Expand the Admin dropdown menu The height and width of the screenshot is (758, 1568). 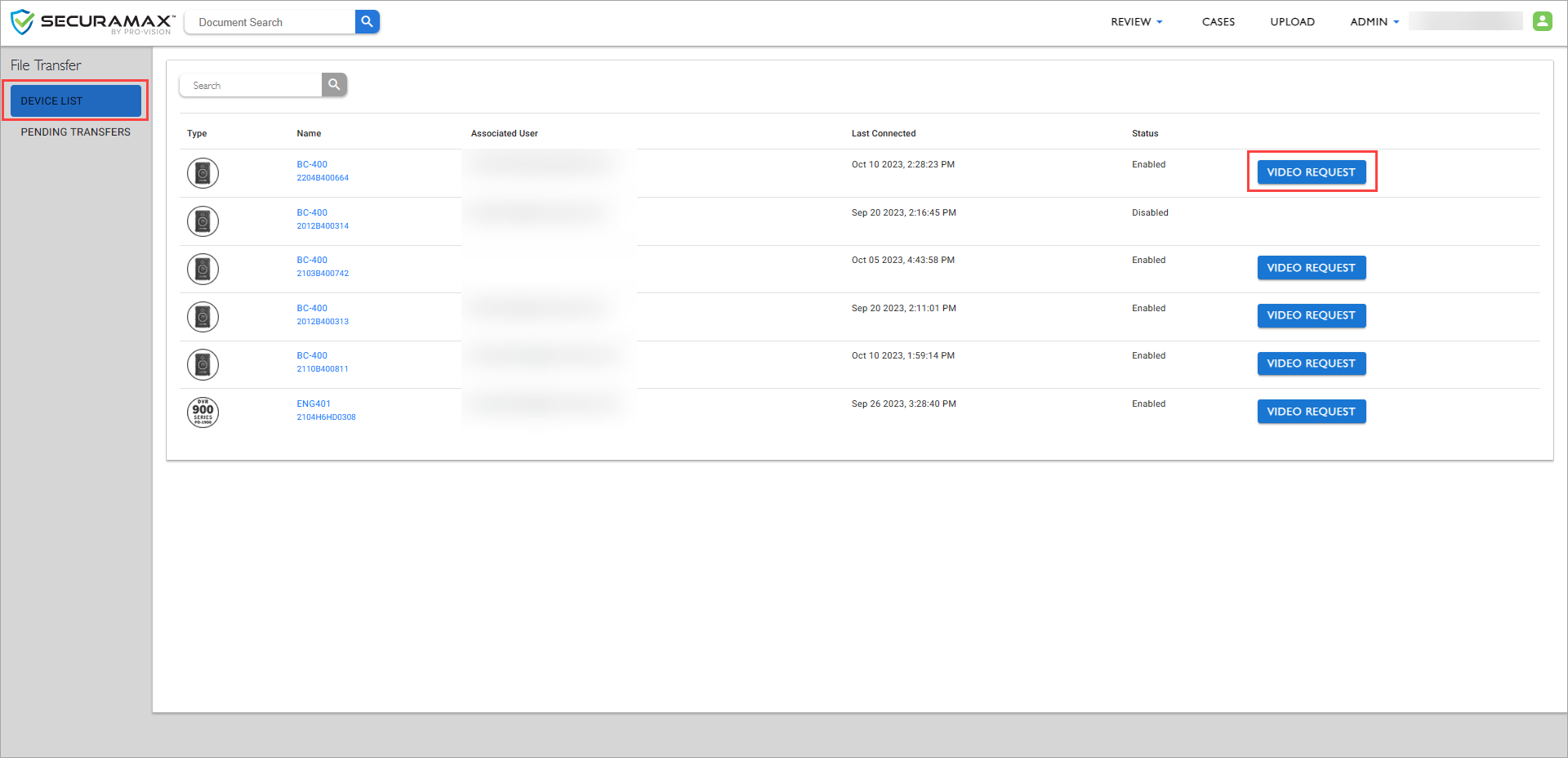(x=1374, y=22)
